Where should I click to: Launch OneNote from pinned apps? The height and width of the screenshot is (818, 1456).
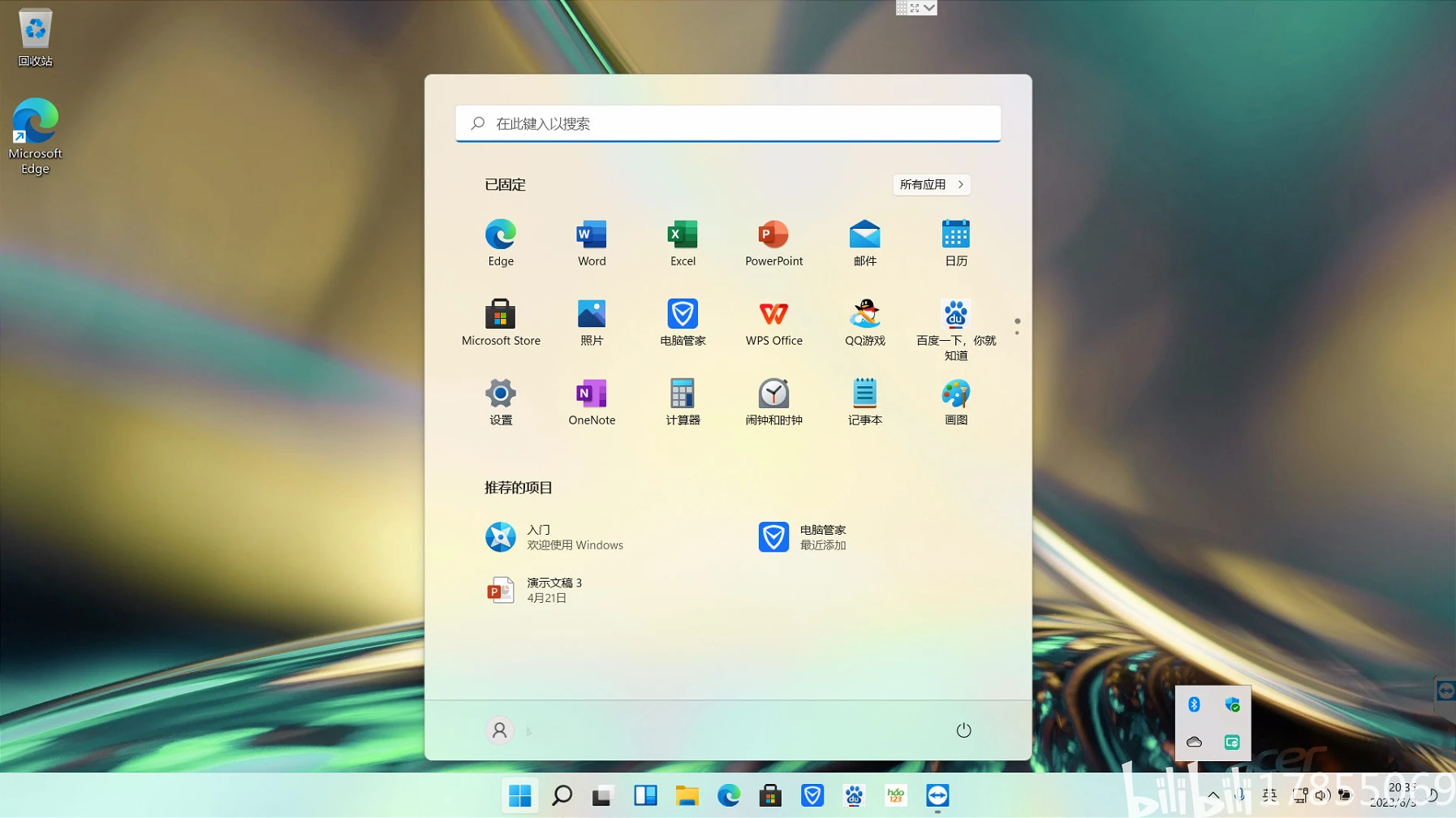point(592,402)
